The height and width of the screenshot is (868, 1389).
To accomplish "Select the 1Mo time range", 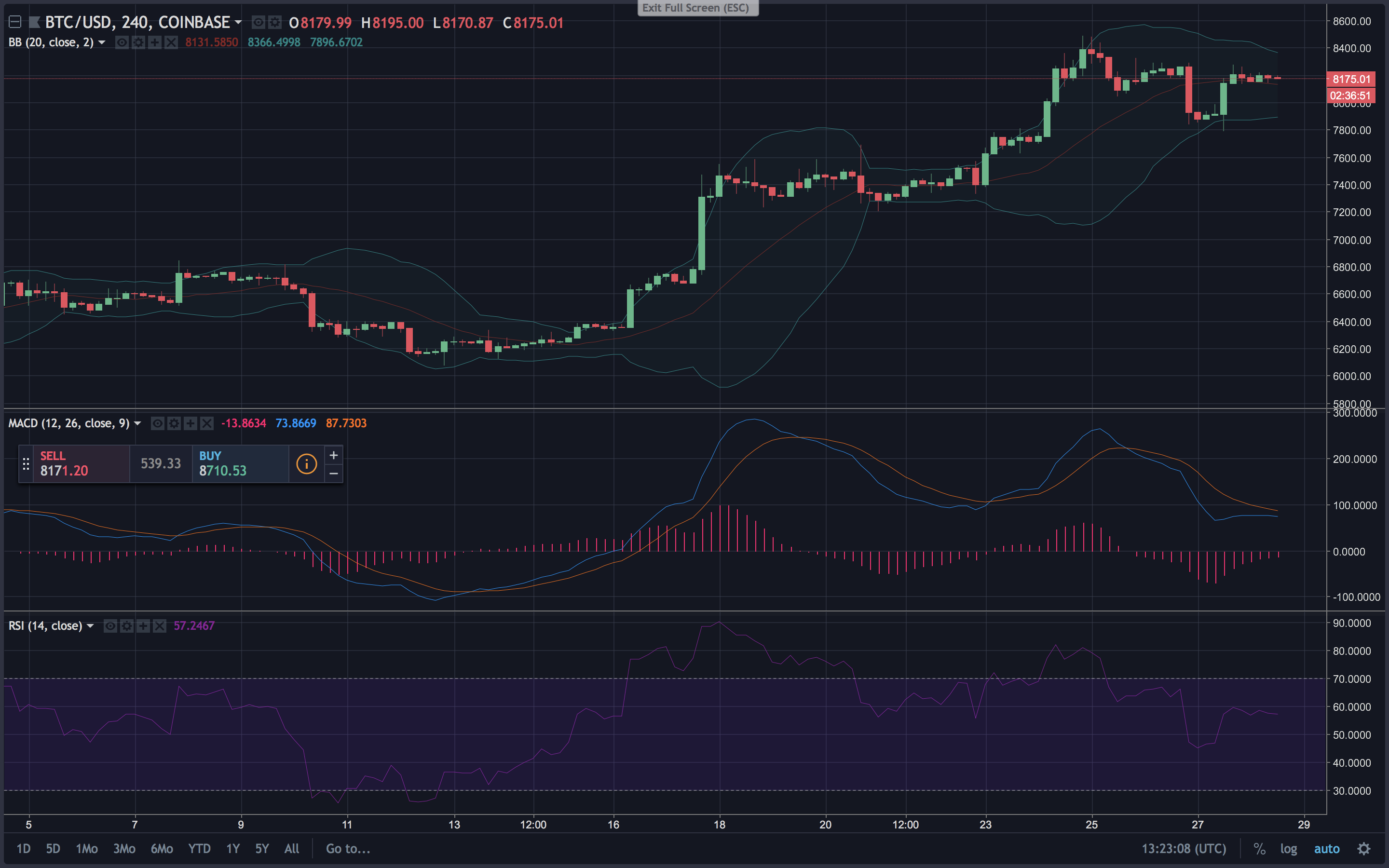I will coord(87,849).
